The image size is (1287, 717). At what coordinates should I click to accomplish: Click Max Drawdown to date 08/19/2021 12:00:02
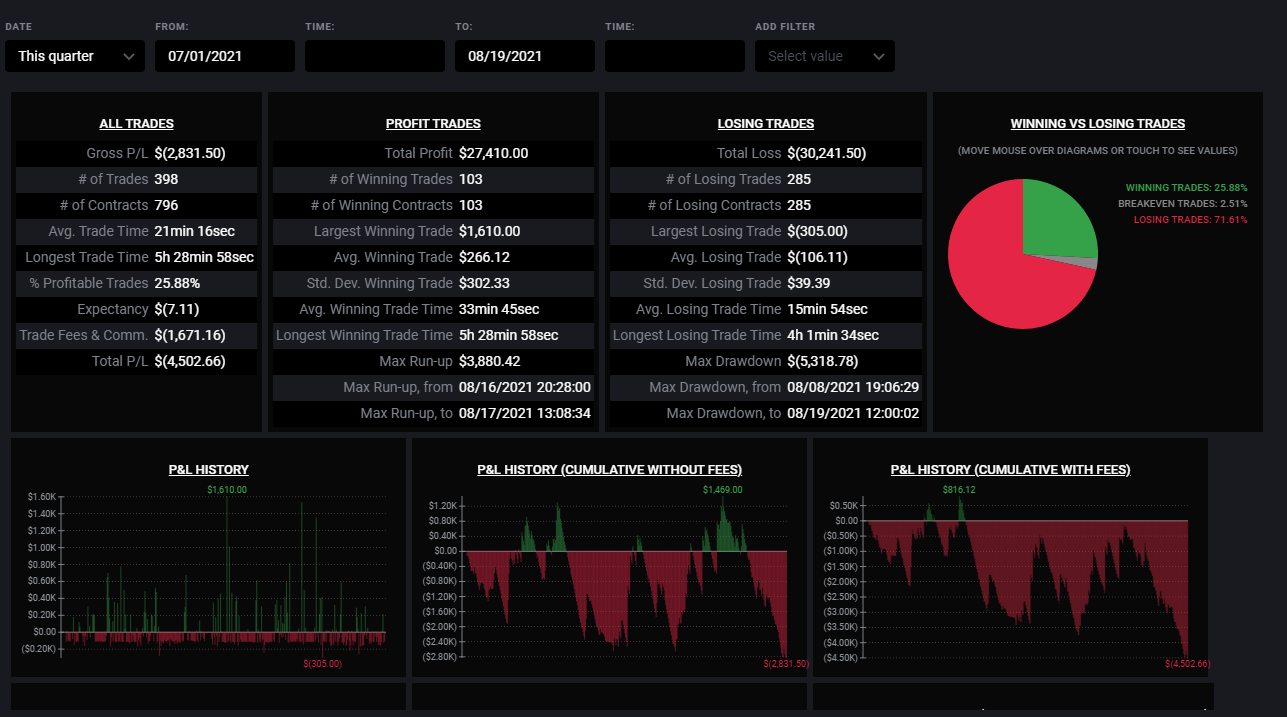coord(853,413)
